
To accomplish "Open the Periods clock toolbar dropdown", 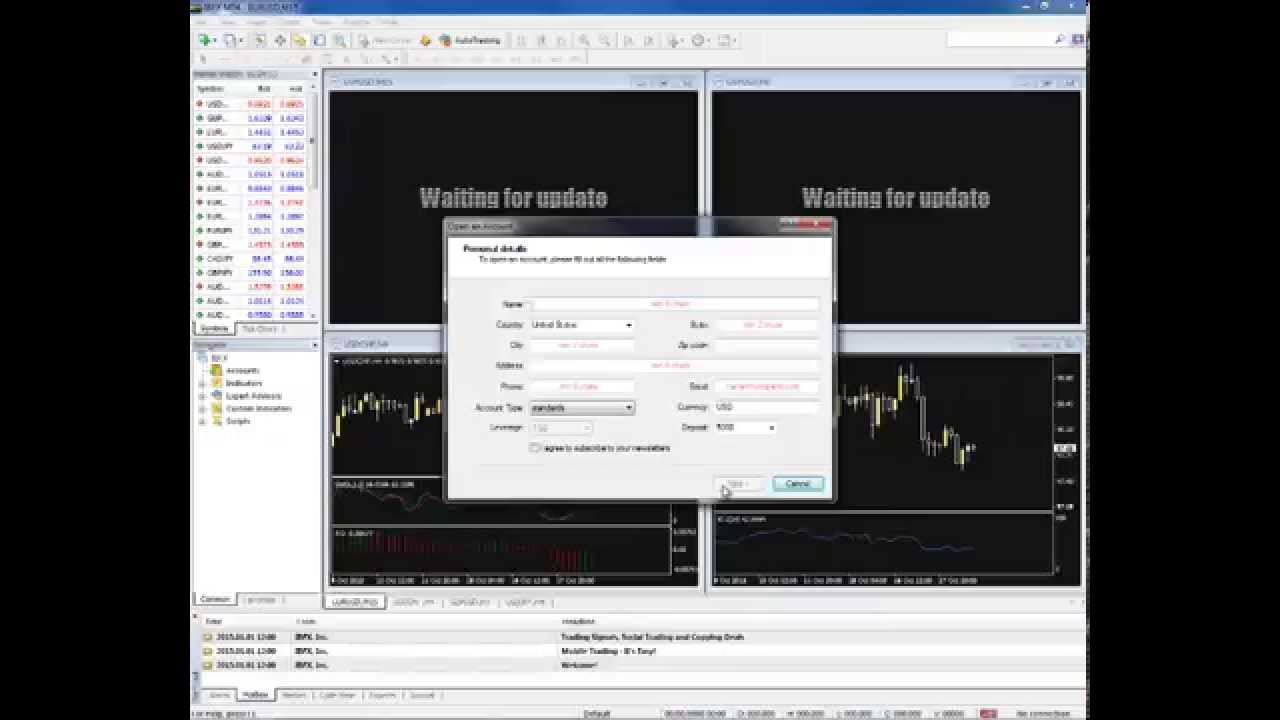I will (700, 40).
